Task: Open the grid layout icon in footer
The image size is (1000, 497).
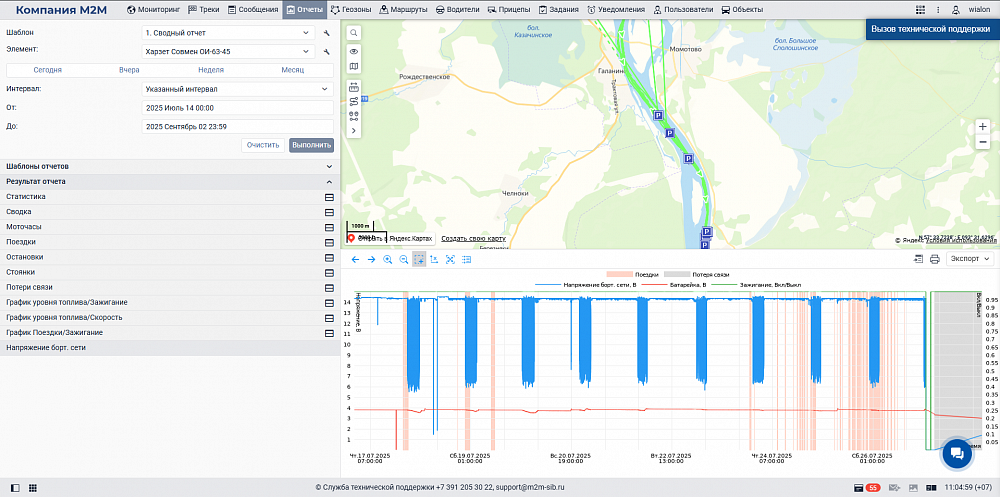Action: click(x=33, y=487)
